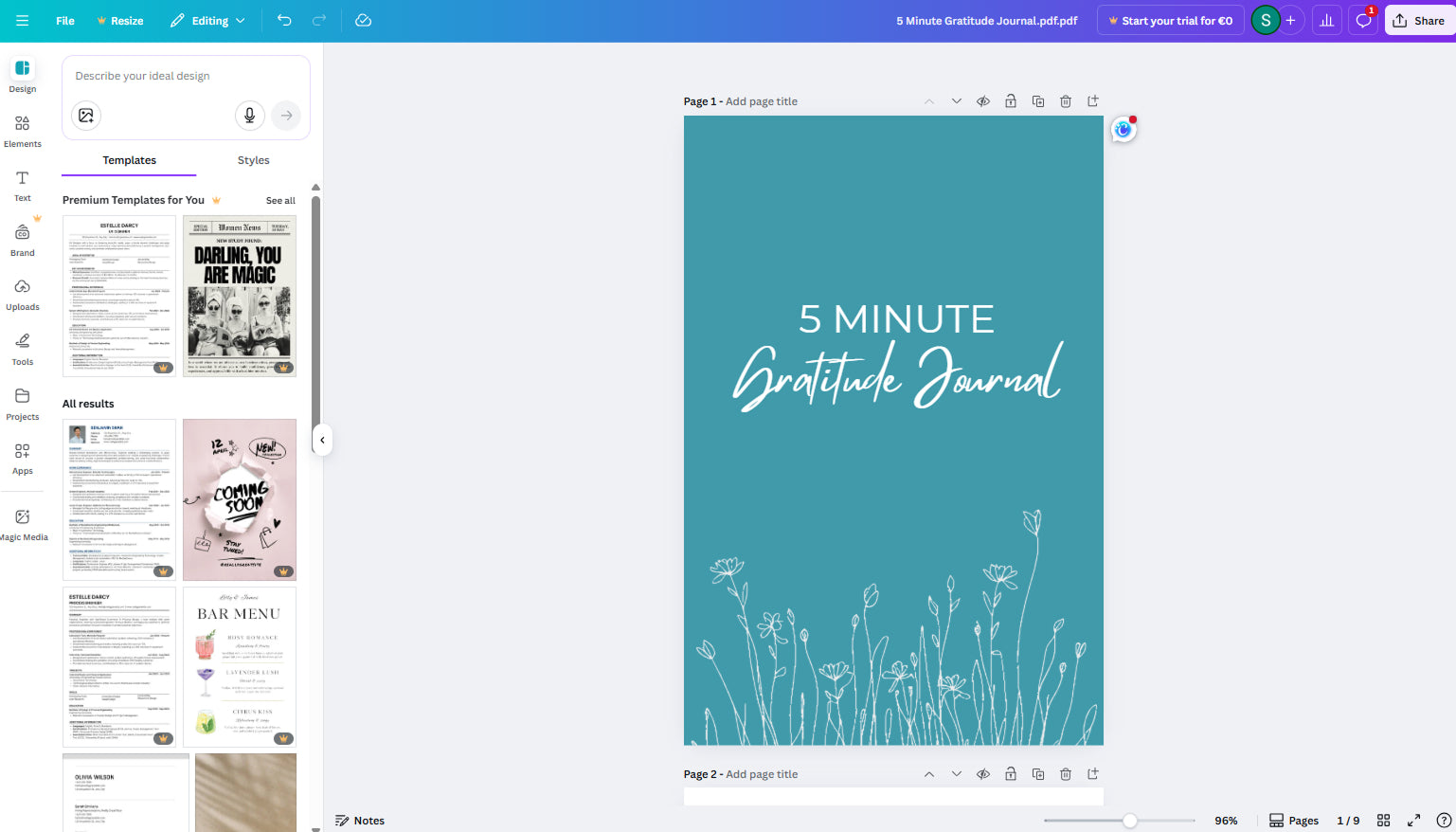
Task: Hide Page 1 using the eye icon
Action: (983, 101)
